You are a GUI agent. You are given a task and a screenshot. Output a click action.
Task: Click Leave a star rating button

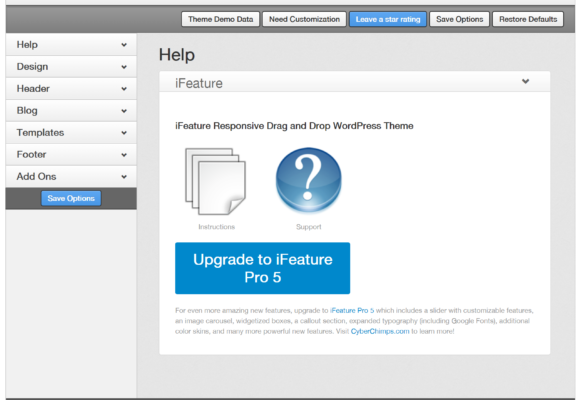point(388,19)
